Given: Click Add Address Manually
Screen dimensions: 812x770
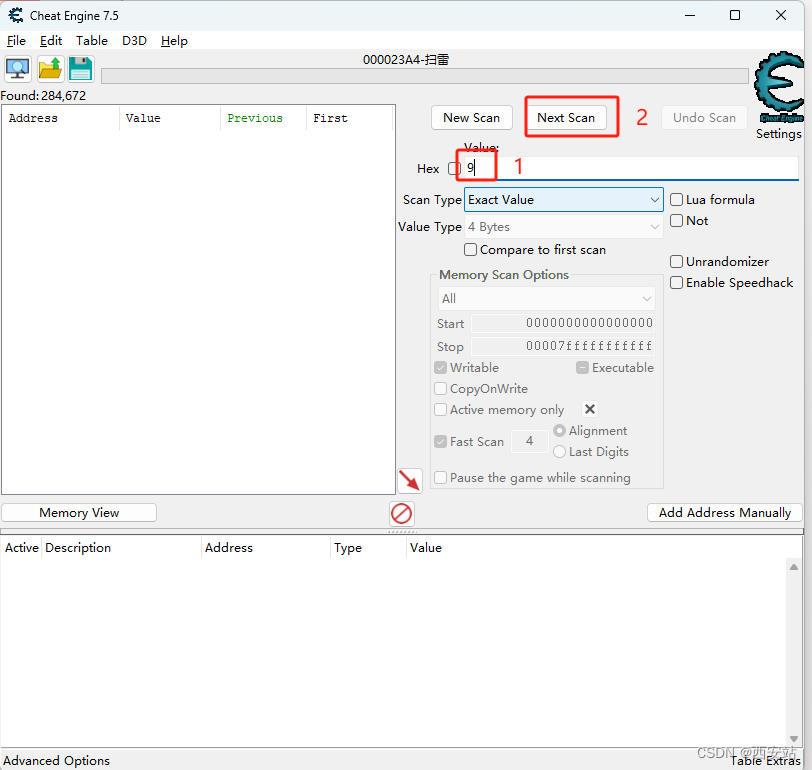Looking at the screenshot, I should [724, 513].
